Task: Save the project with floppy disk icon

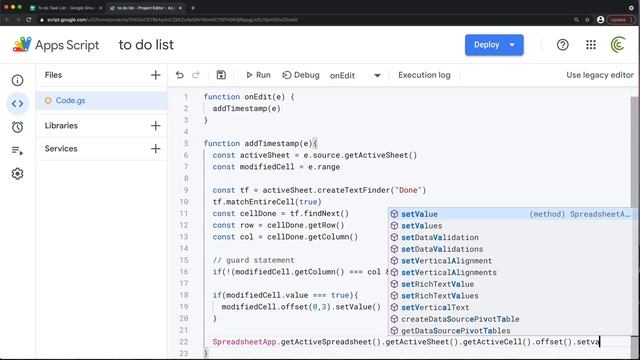Action: pyautogui.click(x=221, y=75)
